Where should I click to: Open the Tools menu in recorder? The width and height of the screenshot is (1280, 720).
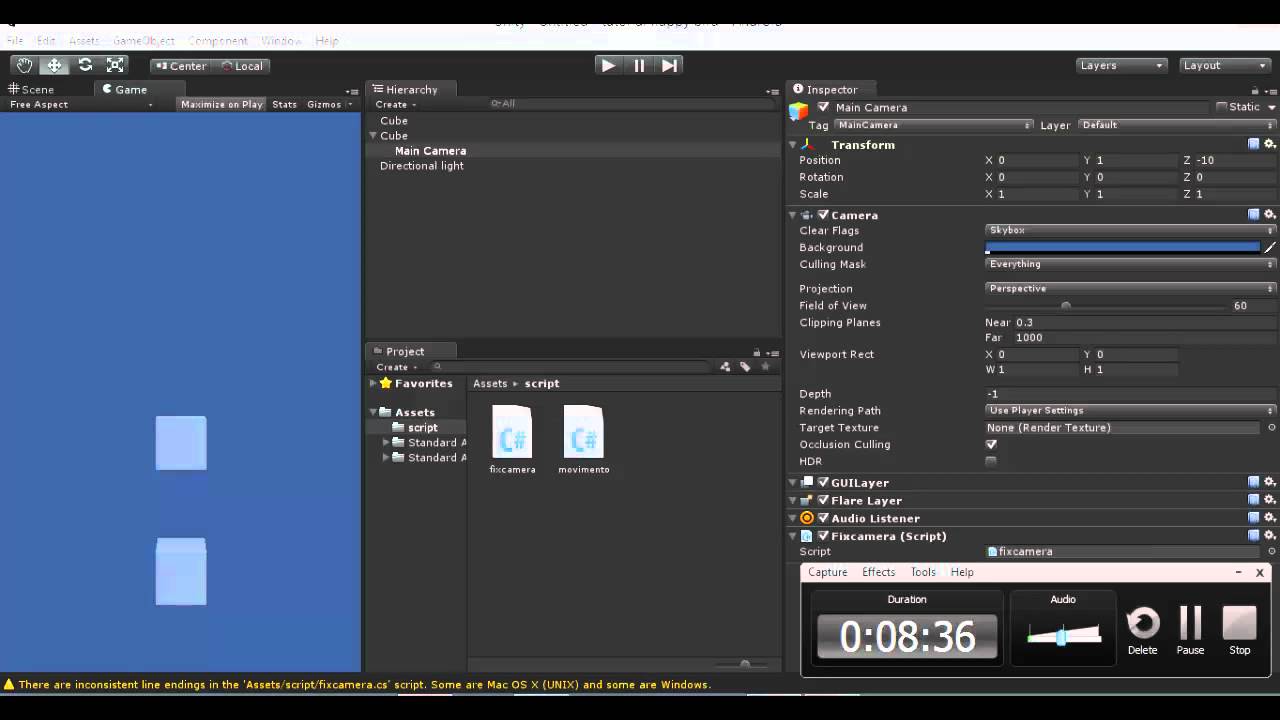tap(923, 572)
